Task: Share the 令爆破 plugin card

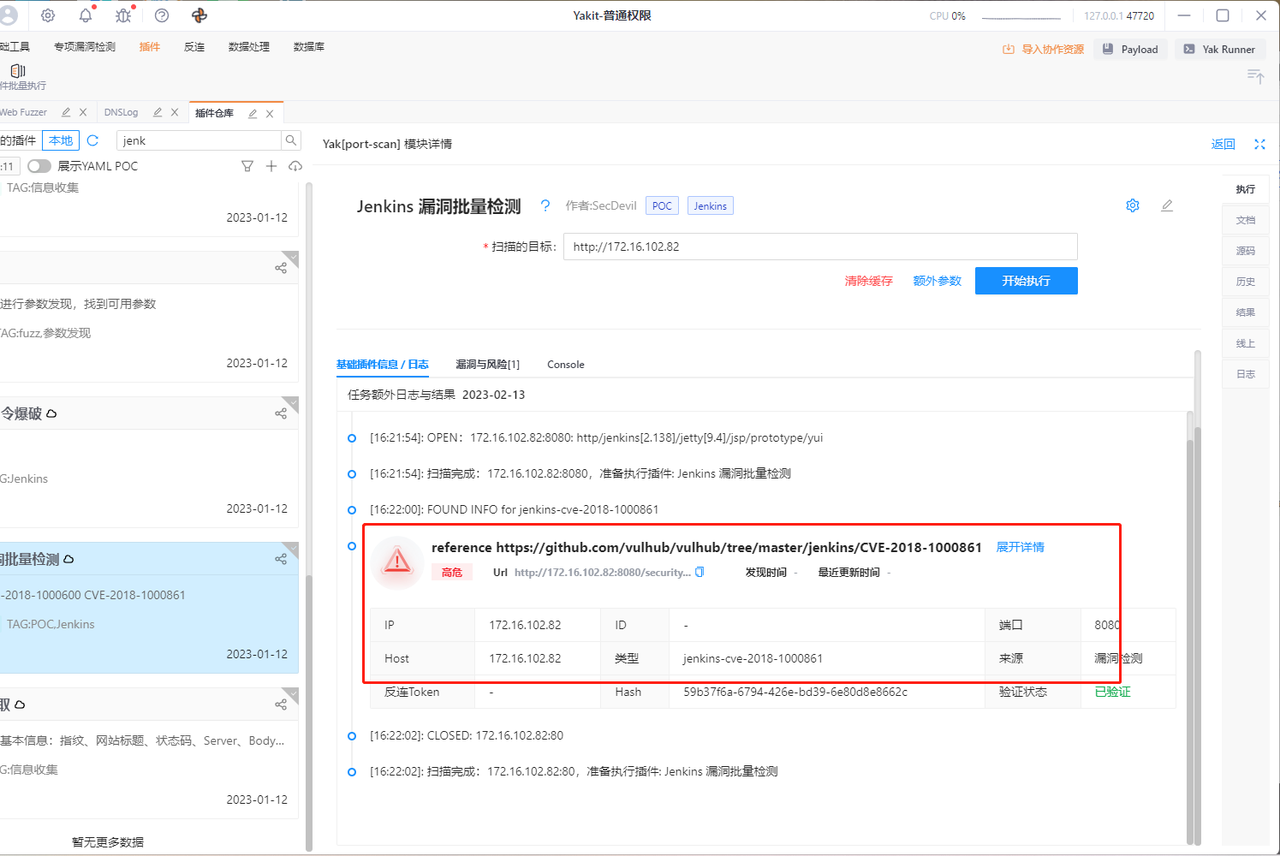Action: pos(281,413)
